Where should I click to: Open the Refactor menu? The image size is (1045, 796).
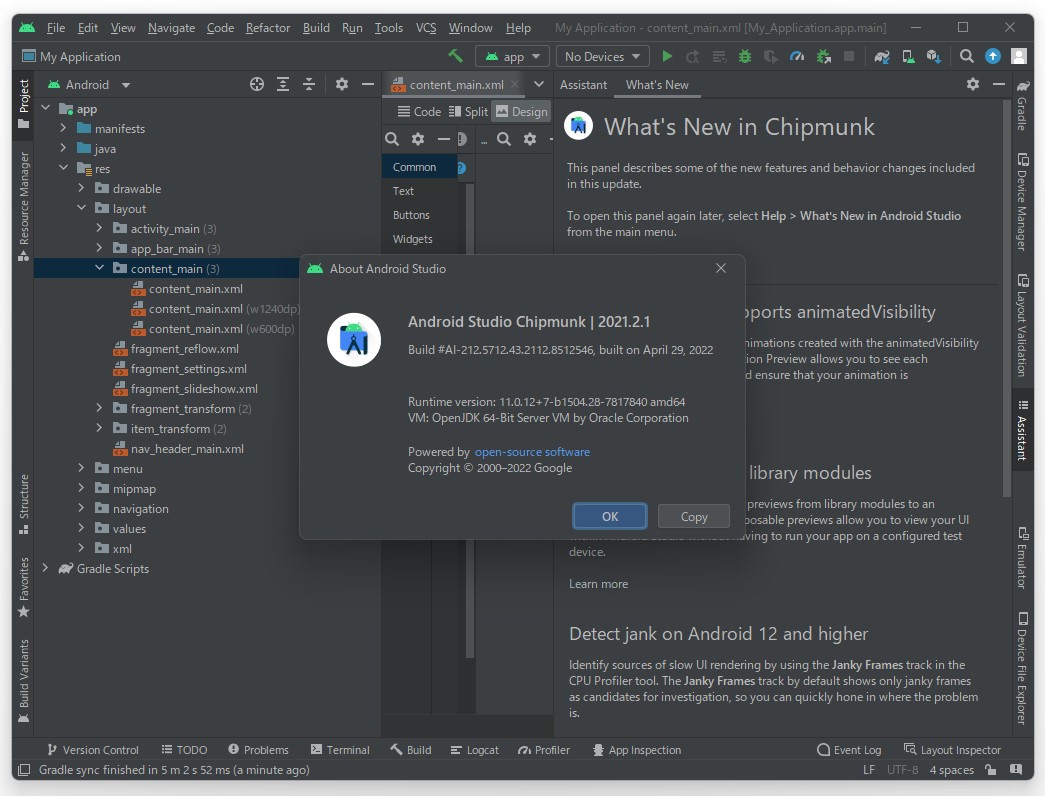267,27
